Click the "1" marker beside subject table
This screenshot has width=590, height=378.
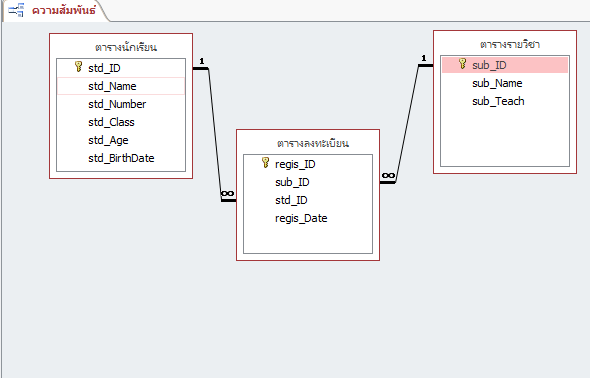pos(424,58)
